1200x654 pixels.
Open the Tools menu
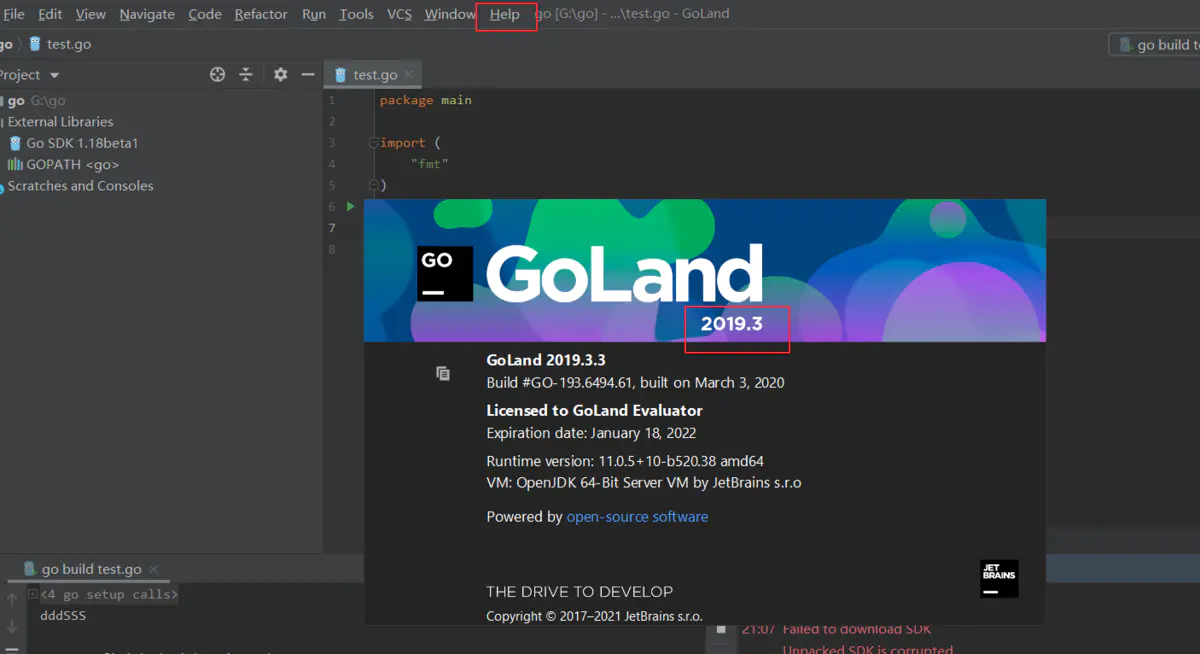tap(356, 14)
